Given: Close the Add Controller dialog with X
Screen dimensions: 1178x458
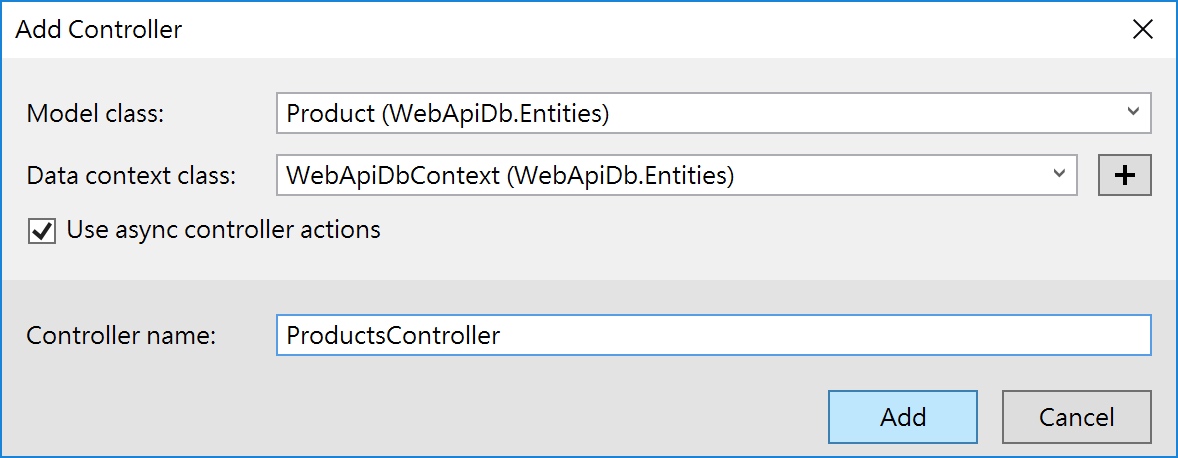Looking at the screenshot, I should [x=1143, y=29].
